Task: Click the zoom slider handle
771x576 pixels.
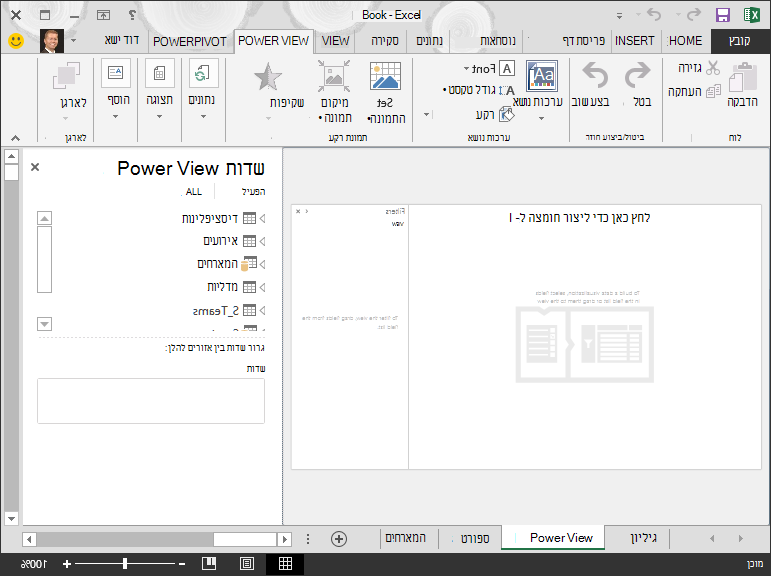Action: click(x=125, y=564)
